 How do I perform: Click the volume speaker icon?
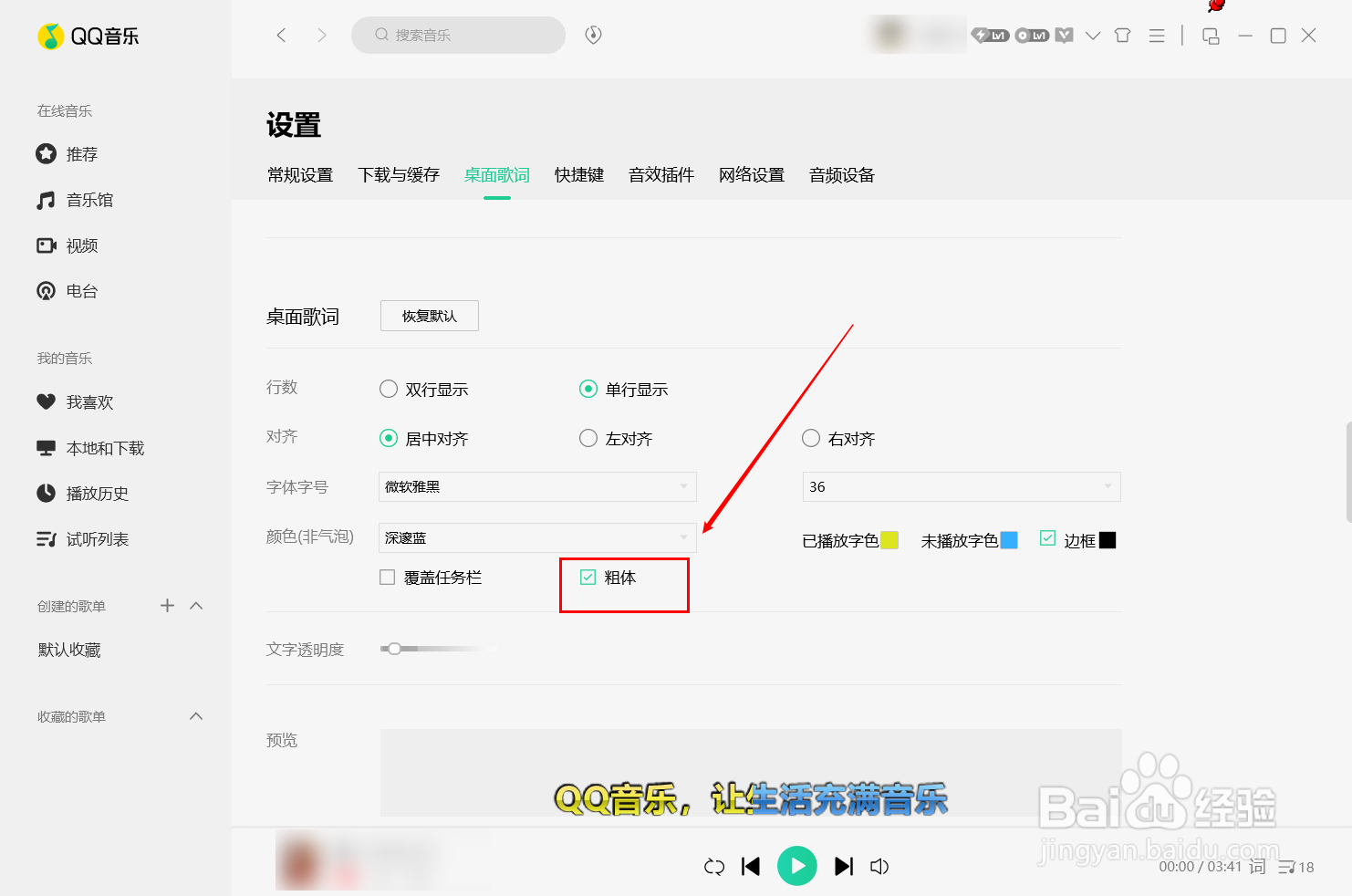point(879,867)
